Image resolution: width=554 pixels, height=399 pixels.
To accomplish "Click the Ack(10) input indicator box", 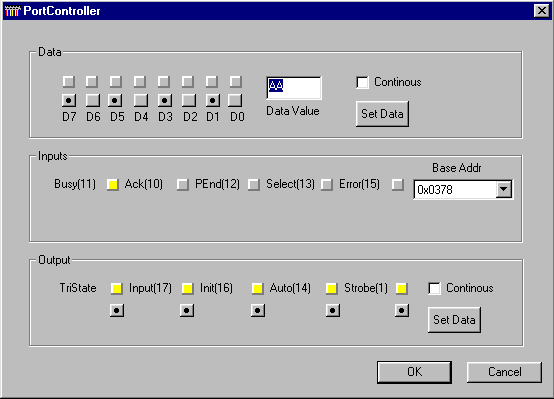I will [x=183, y=184].
